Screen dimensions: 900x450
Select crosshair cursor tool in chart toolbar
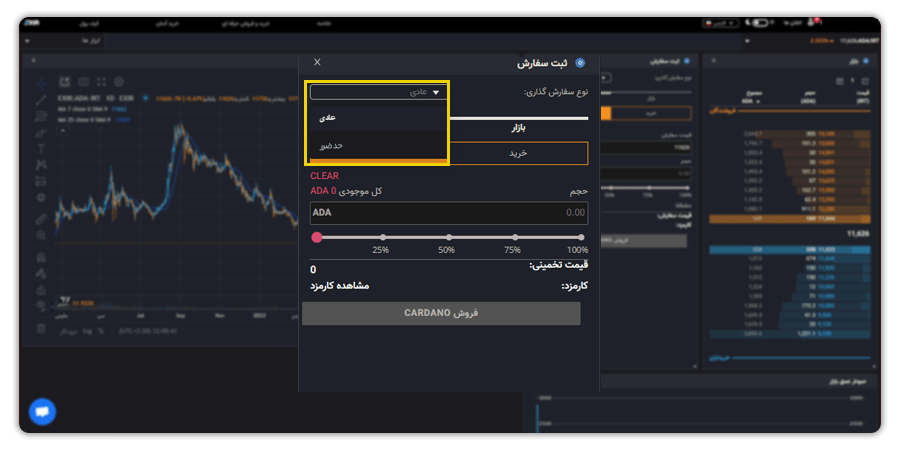point(41,84)
